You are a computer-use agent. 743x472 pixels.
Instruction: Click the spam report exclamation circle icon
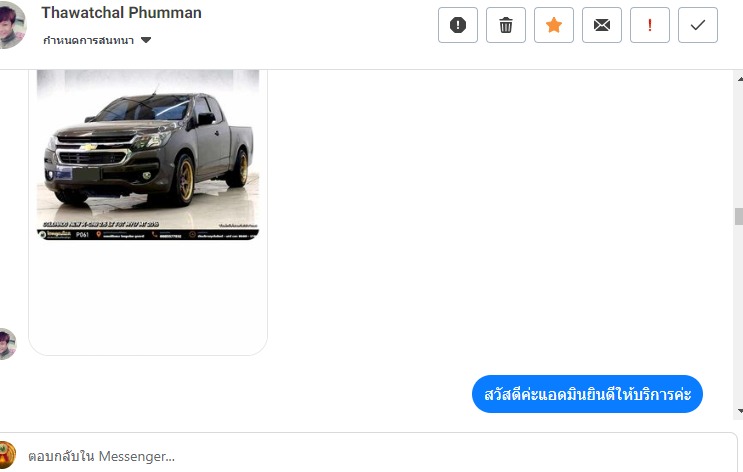(x=458, y=25)
